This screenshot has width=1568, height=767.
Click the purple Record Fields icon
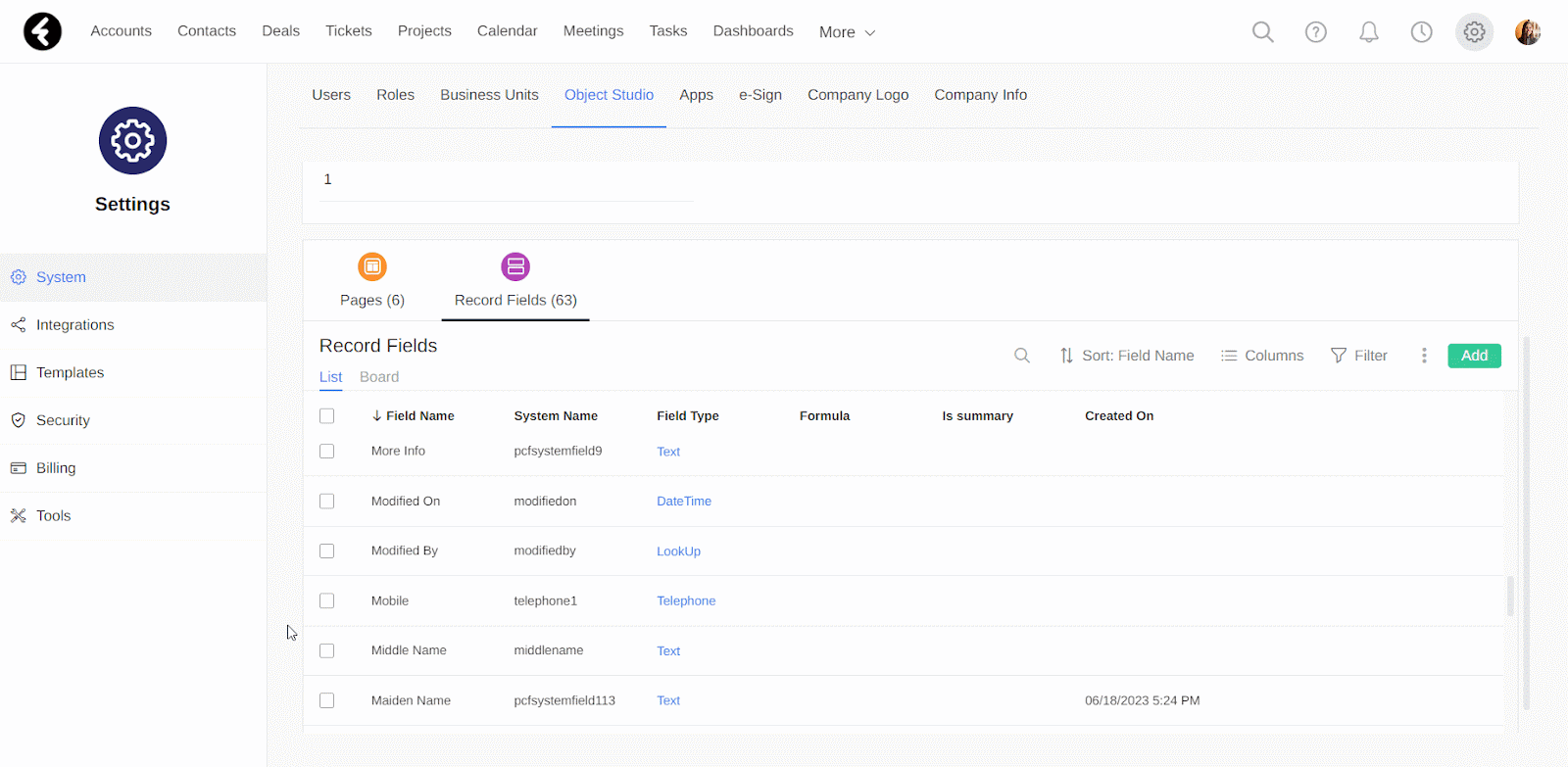coord(515,266)
